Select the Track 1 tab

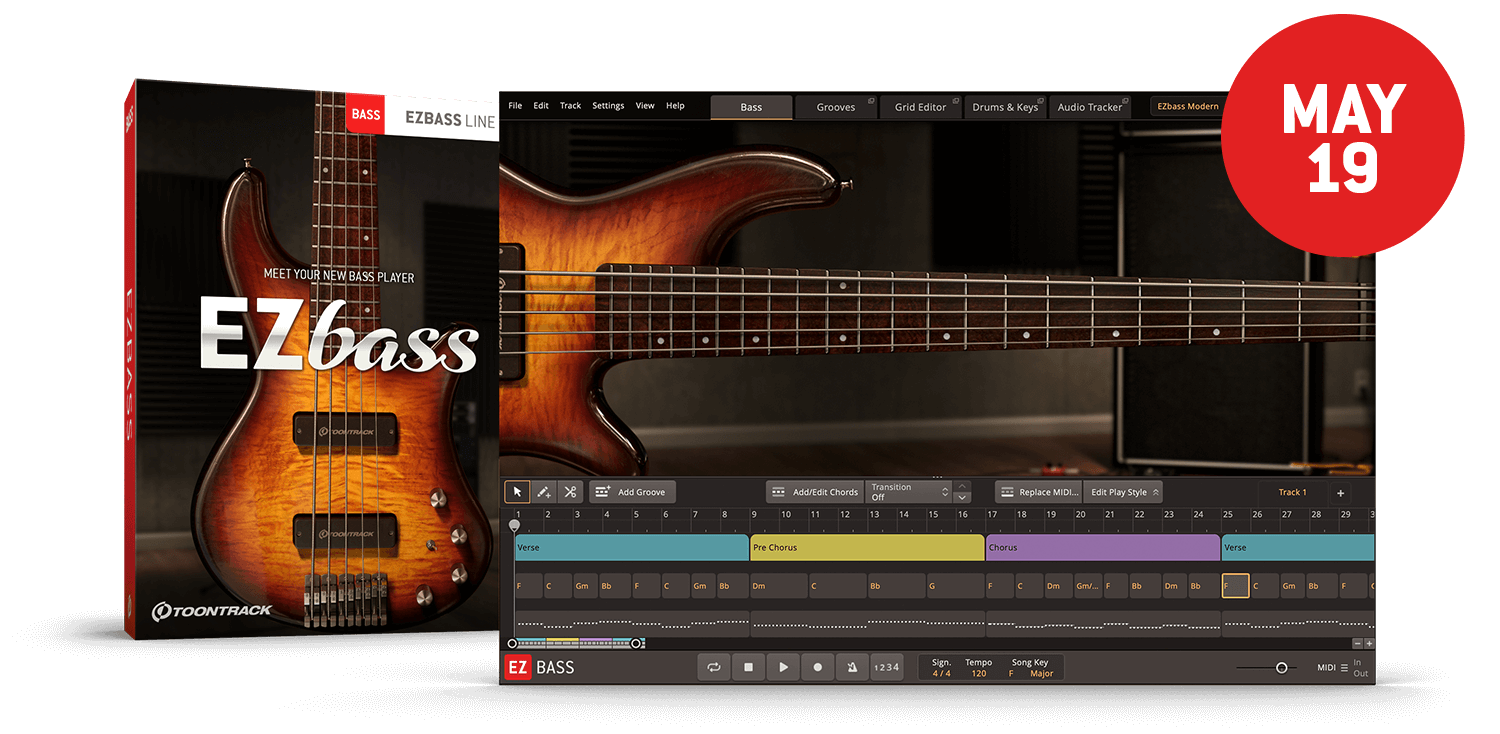coord(1292,493)
